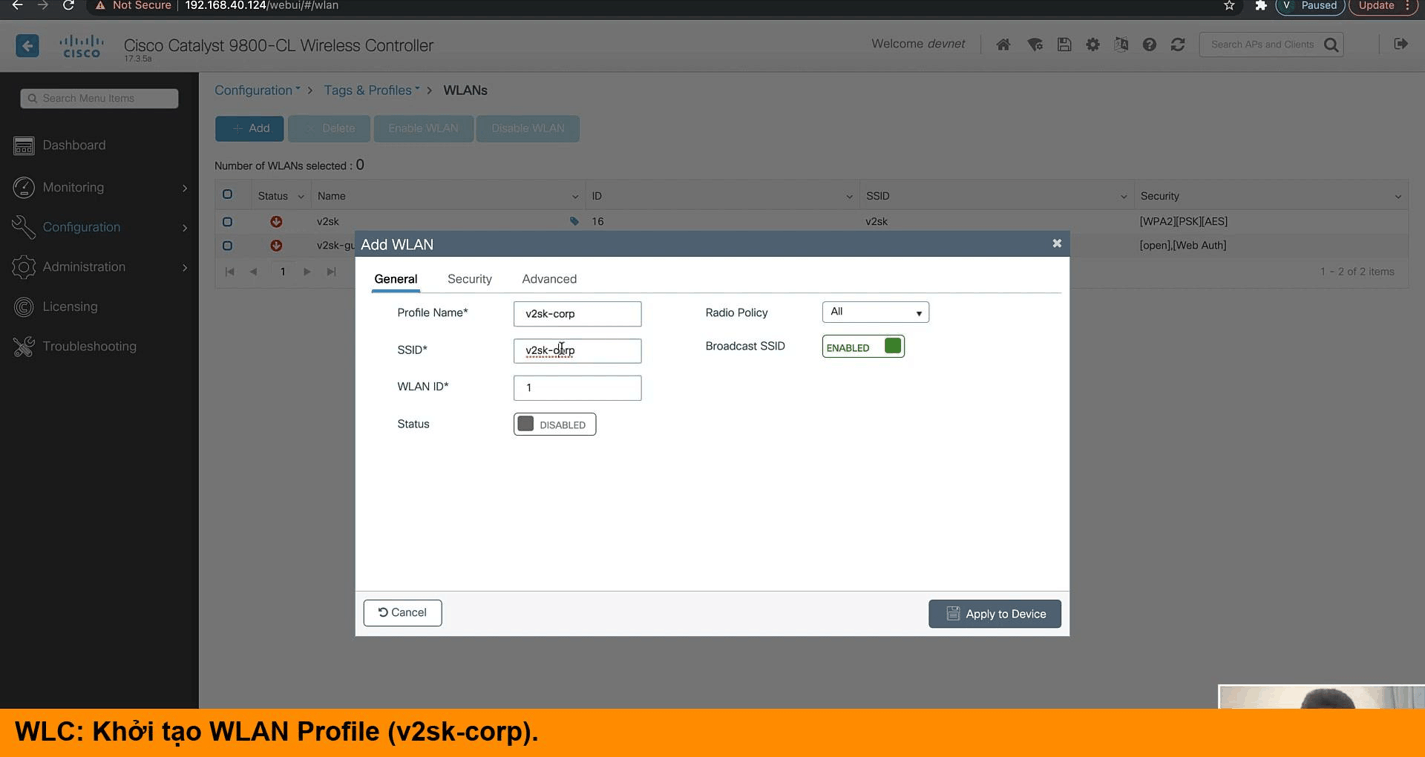Expand the Monitoring menu chevron
Screen dimensions: 1425x757
click(x=185, y=188)
